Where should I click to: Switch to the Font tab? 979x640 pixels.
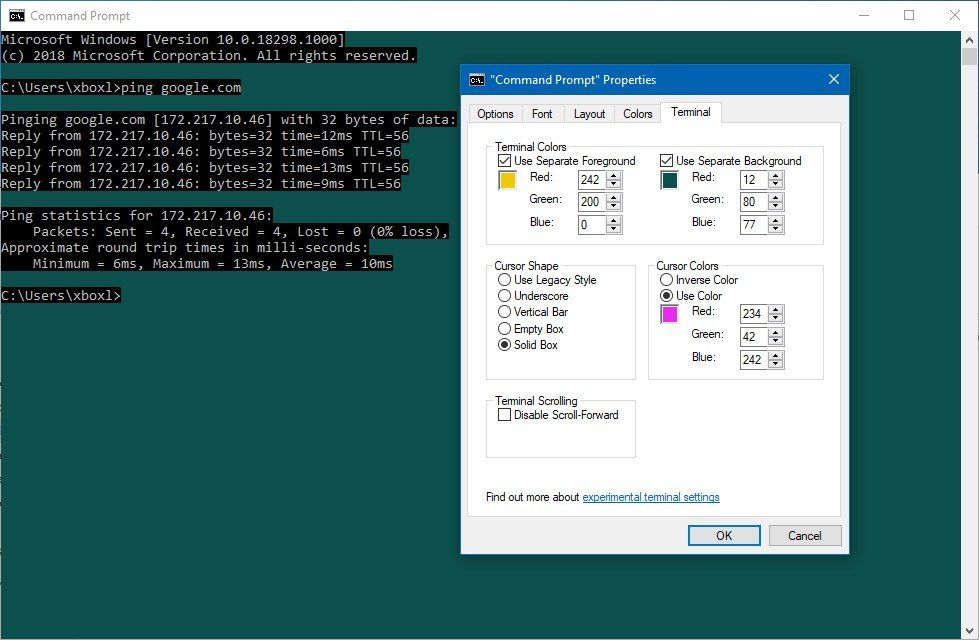(542, 113)
